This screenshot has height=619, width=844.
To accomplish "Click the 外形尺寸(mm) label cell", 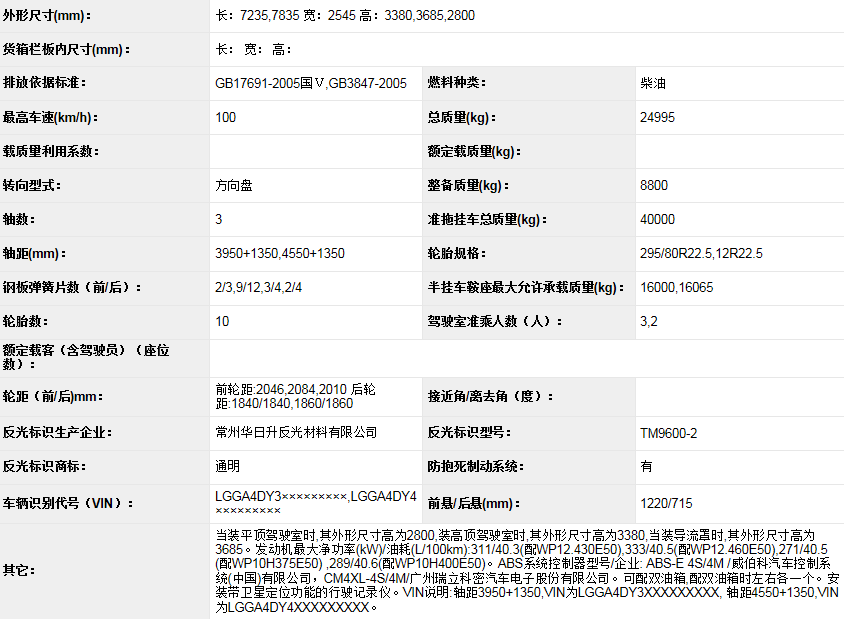I will 46,15.
